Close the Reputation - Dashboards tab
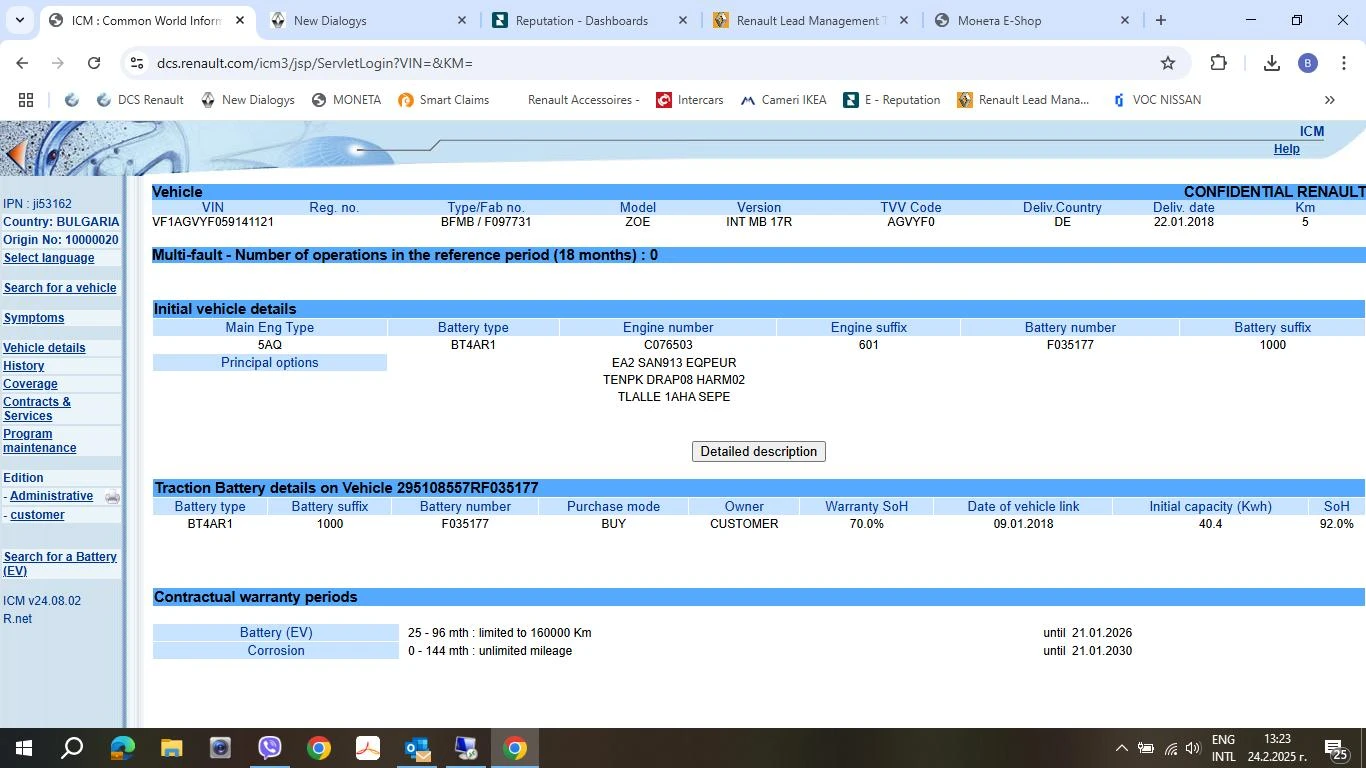Screen dimensions: 1366x768 pos(683,20)
